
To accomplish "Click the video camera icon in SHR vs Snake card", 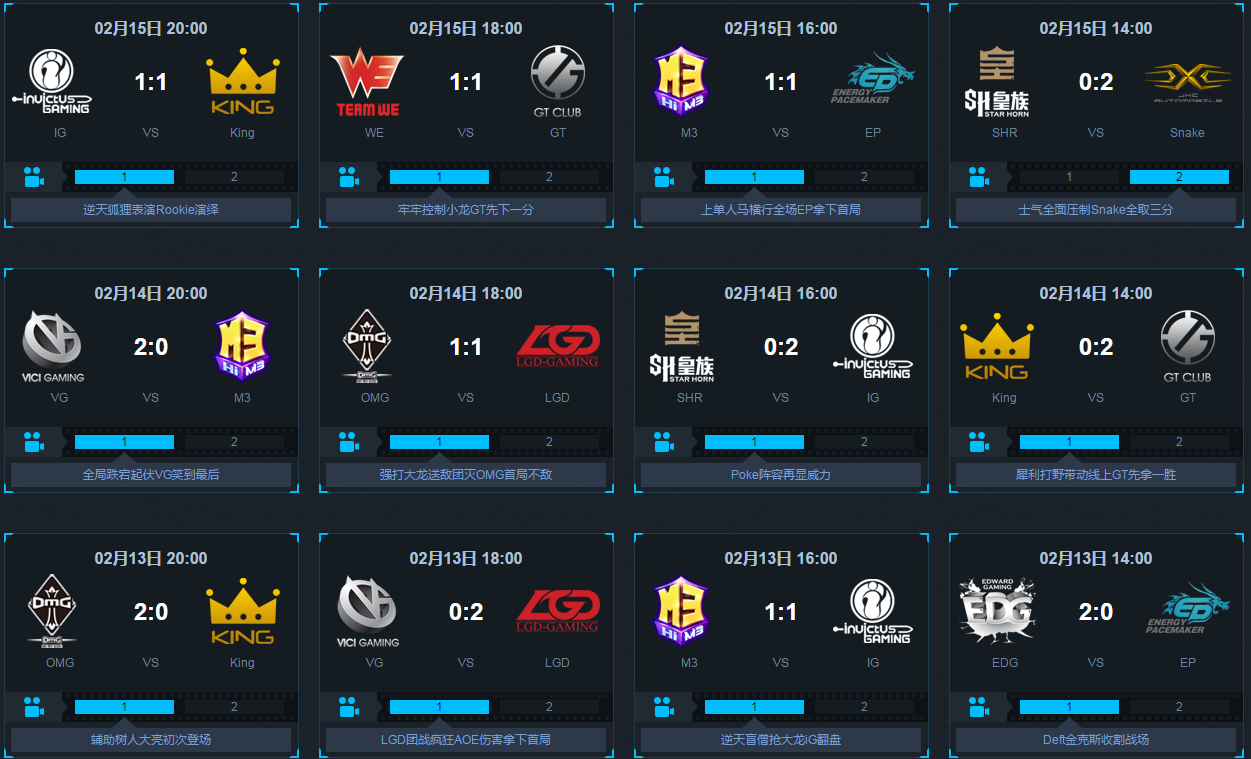I will (979, 178).
